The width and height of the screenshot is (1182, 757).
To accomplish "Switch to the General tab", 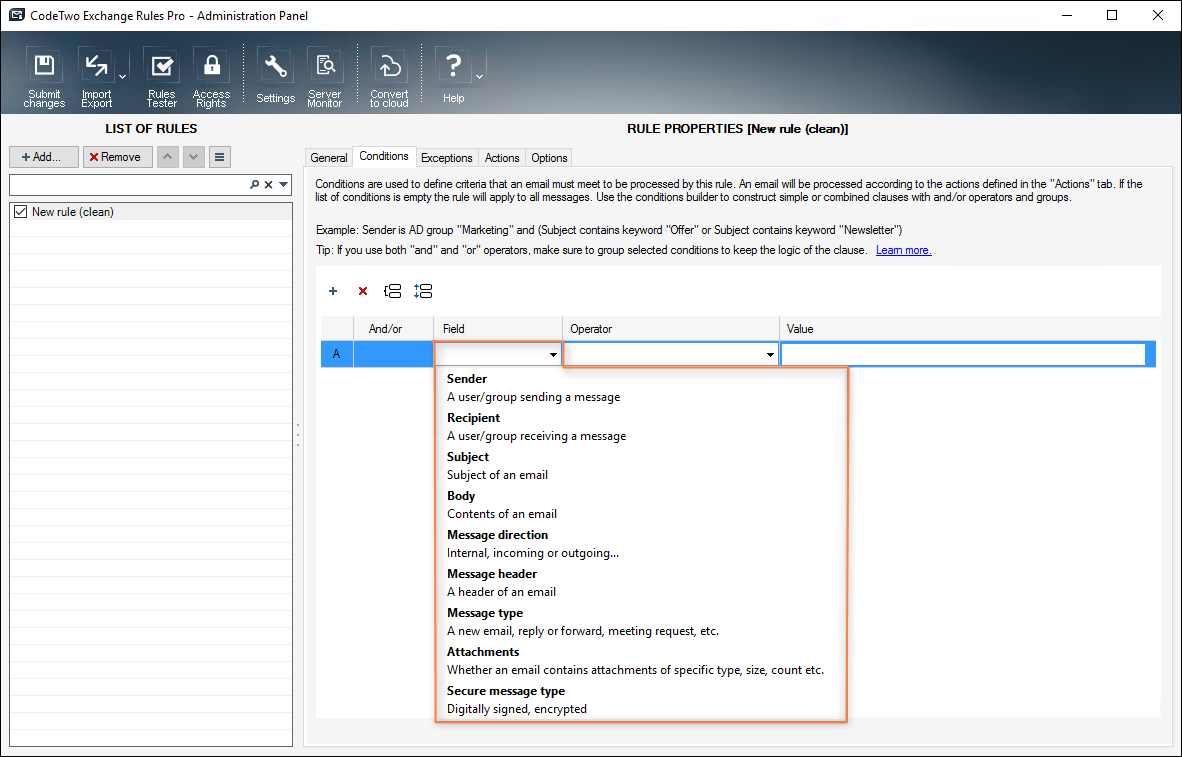I will pyautogui.click(x=329, y=158).
